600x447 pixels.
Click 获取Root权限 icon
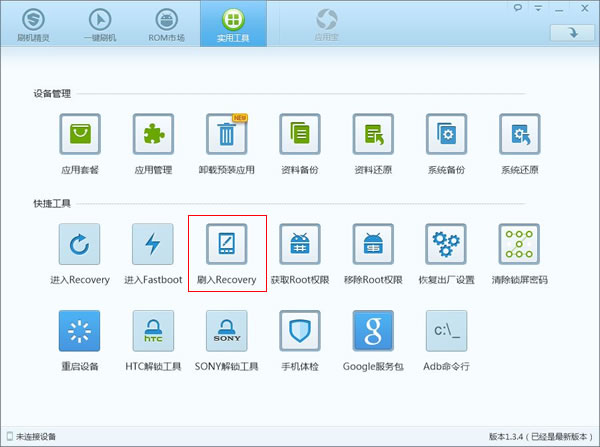click(x=299, y=244)
